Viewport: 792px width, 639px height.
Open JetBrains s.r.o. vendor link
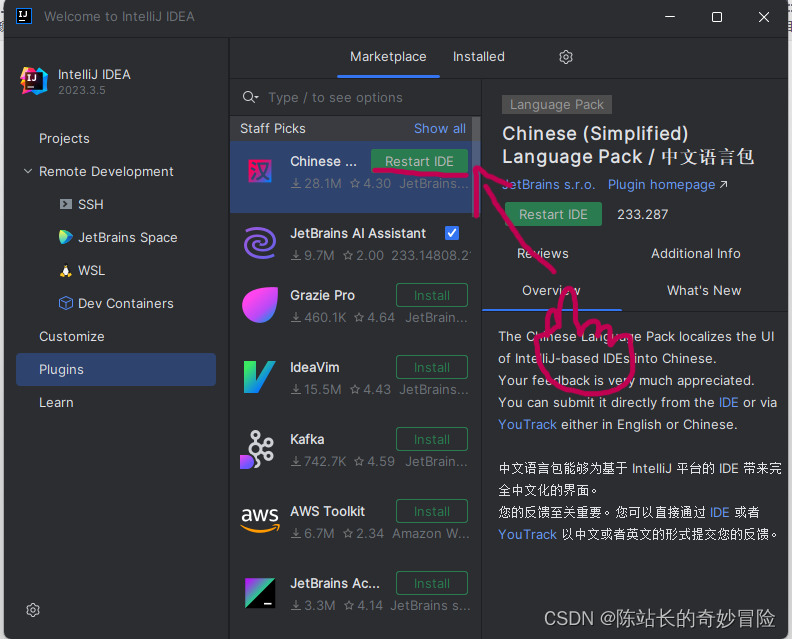tap(549, 184)
